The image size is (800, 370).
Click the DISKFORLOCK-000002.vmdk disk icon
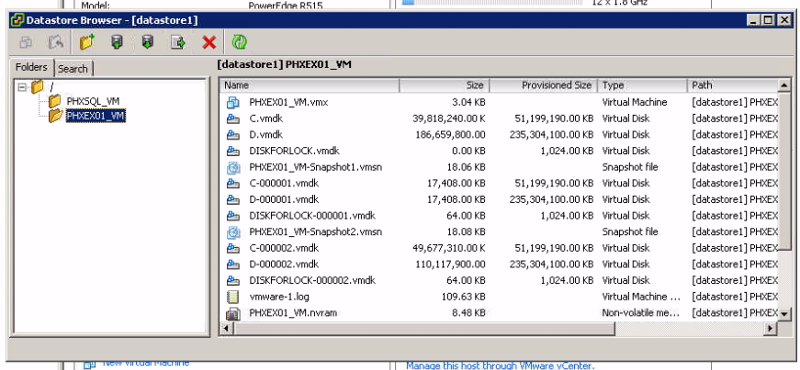[x=233, y=281]
